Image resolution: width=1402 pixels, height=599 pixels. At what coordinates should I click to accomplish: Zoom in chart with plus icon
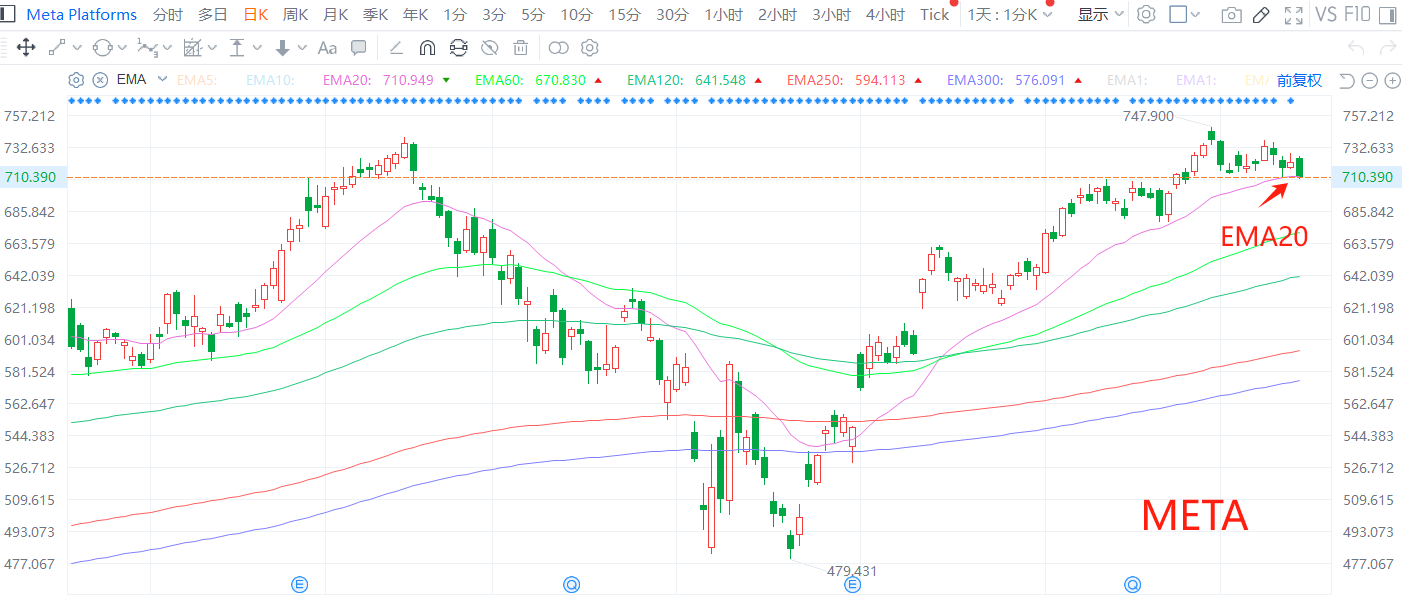(1391, 81)
